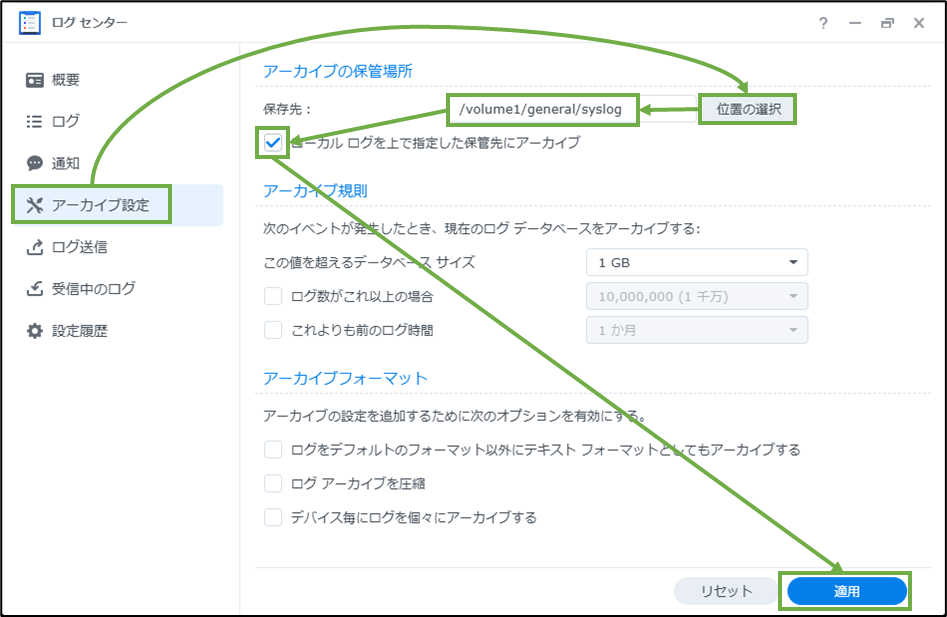Open the ログ送信 page
The width and height of the screenshot is (947, 617).
click(x=117, y=247)
